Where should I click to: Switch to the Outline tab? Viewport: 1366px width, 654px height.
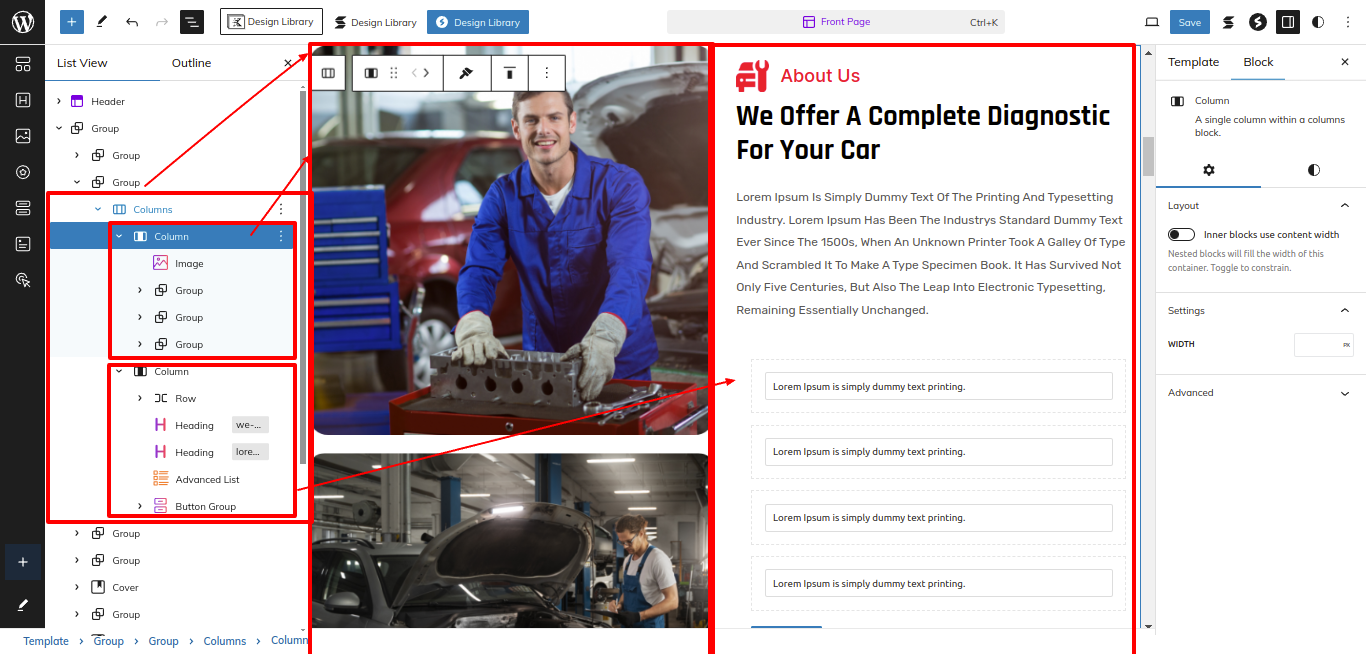point(191,63)
